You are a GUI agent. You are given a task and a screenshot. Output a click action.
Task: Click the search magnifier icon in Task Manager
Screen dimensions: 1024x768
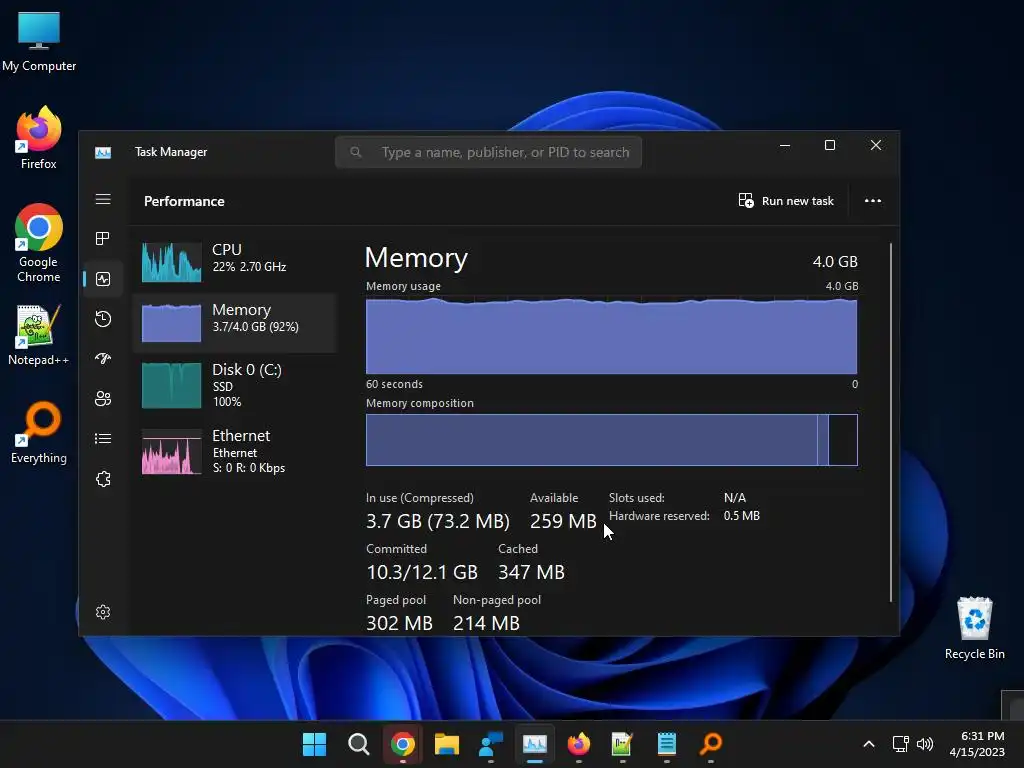point(356,152)
